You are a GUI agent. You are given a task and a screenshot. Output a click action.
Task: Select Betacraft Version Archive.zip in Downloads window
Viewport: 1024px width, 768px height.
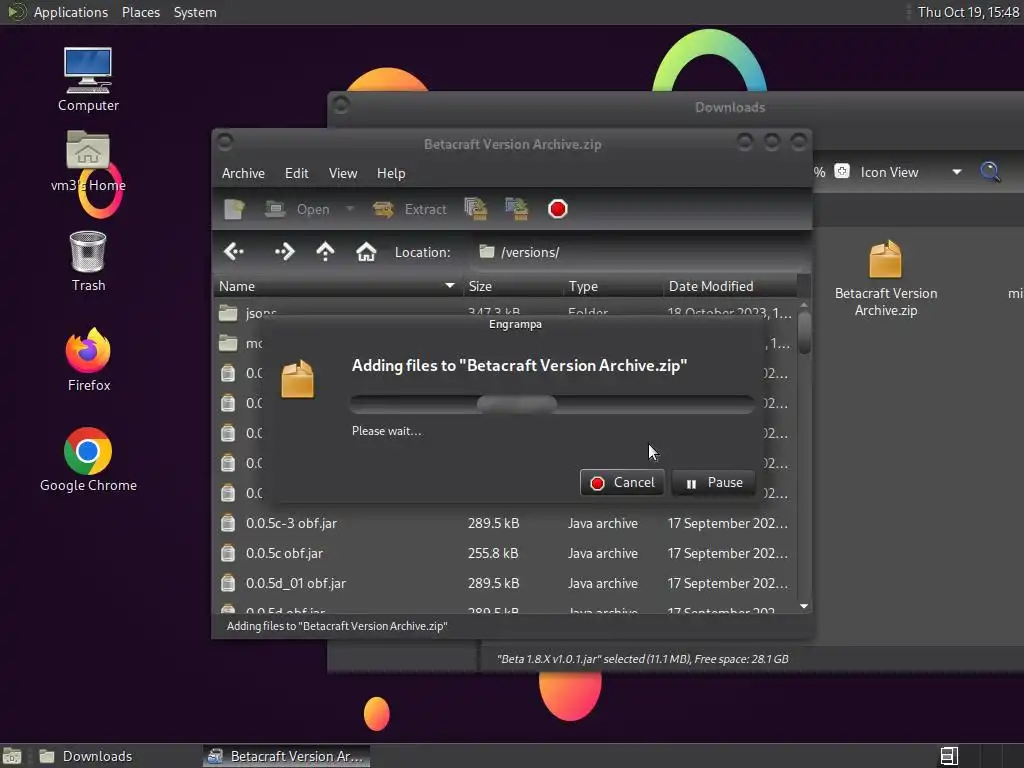click(886, 279)
